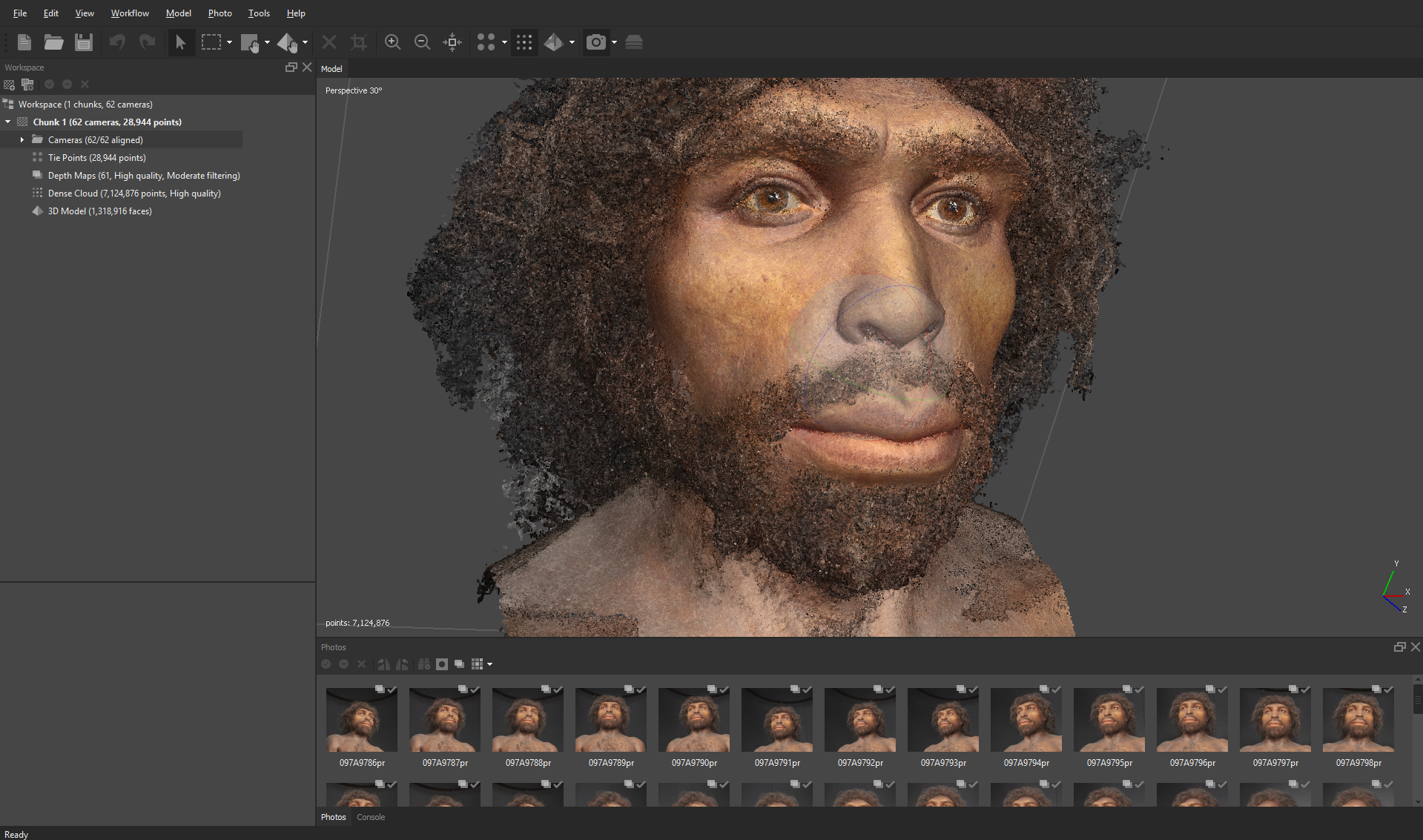Open the rectangle selection tool dropdown
1423x840 pixels.
(231, 42)
